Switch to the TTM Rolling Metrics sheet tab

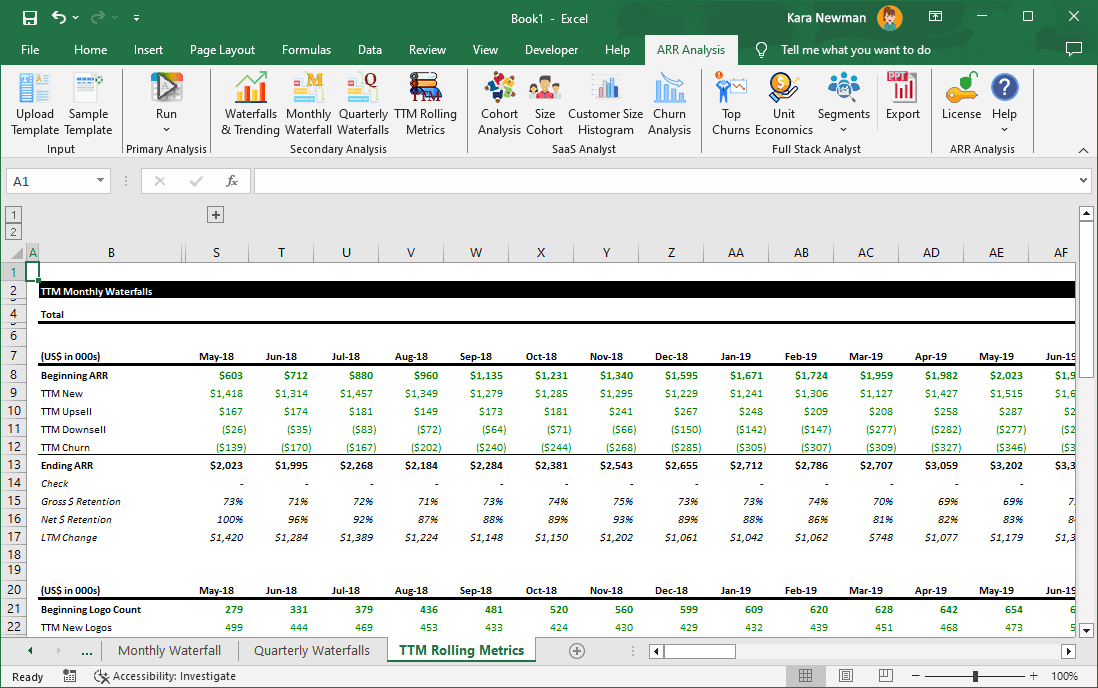461,650
